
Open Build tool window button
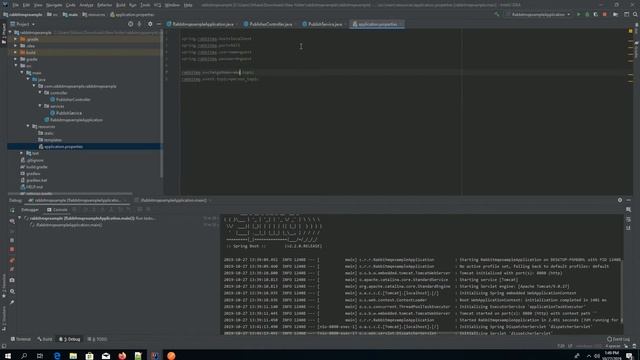click(x=45, y=339)
